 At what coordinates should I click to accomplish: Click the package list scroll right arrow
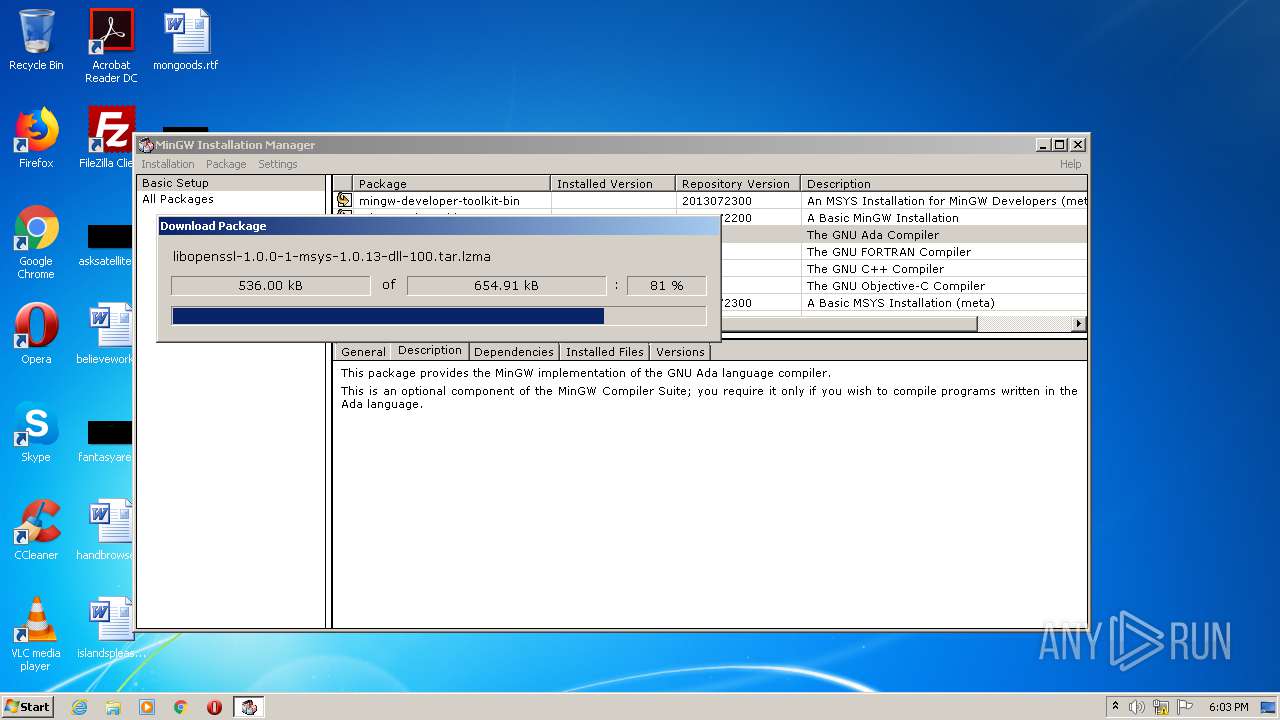tap(1079, 324)
